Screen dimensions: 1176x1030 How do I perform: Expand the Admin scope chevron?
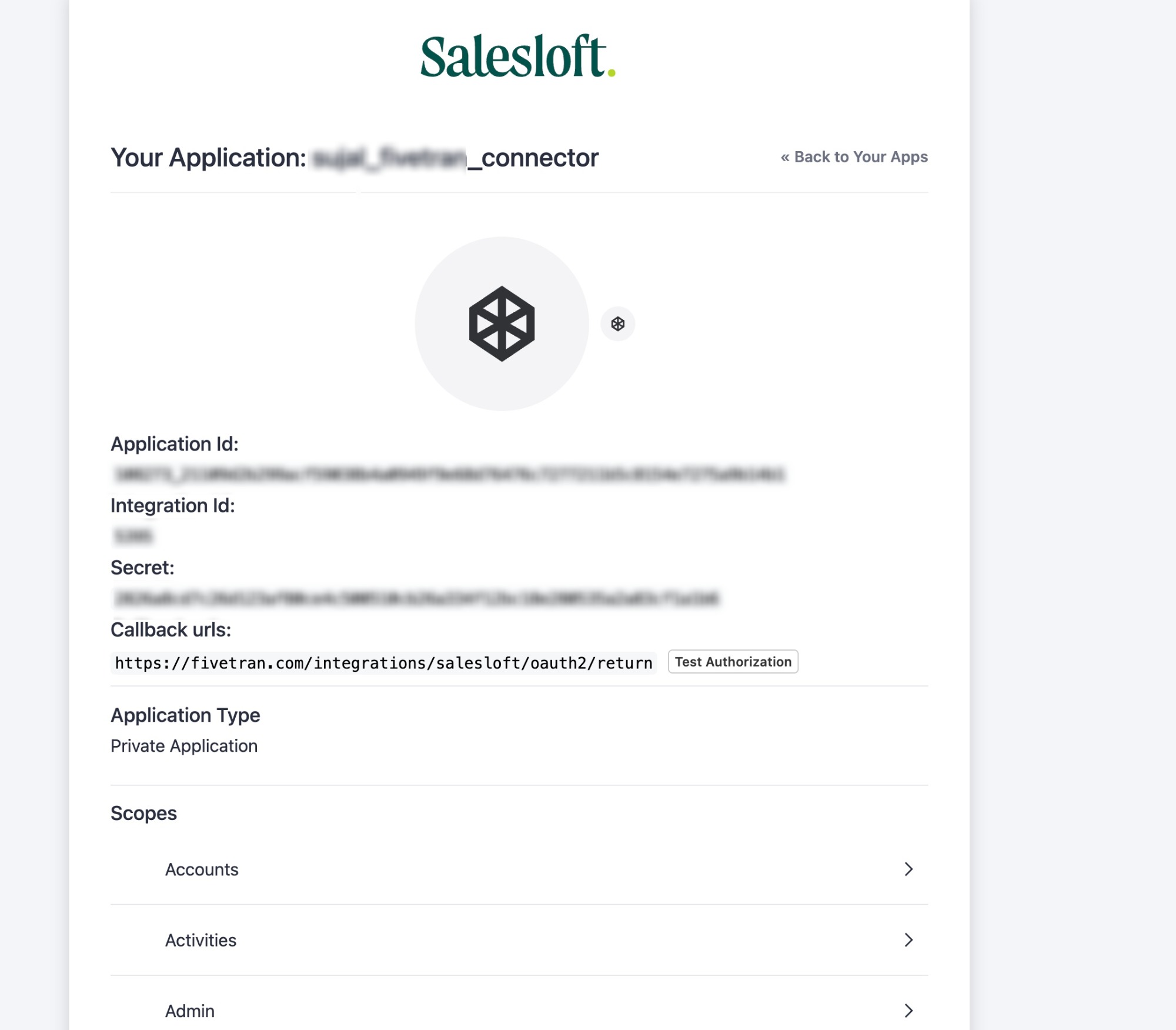point(908,1010)
